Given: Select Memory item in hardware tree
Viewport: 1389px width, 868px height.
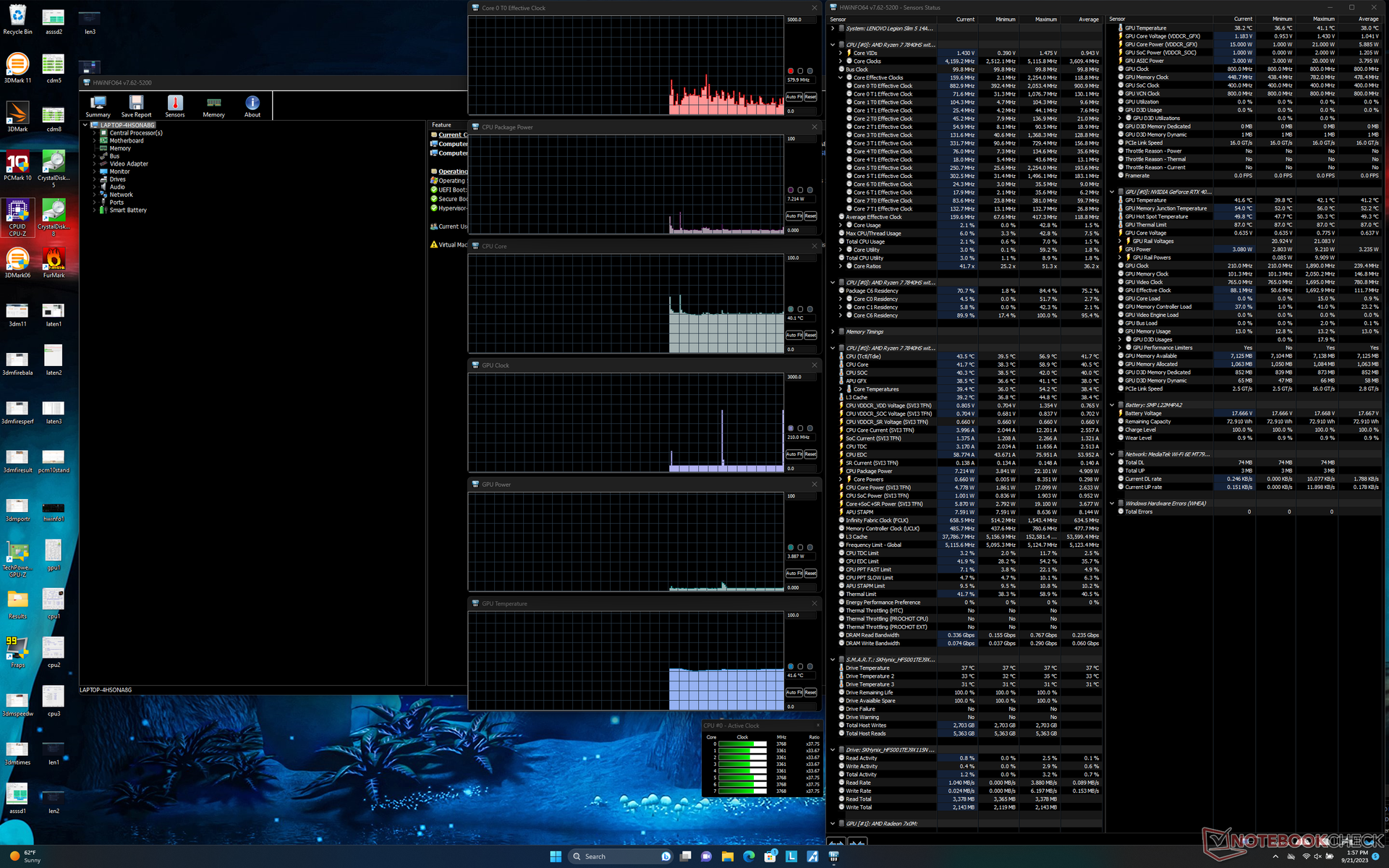Looking at the screenshot, I should click(120, 148).
